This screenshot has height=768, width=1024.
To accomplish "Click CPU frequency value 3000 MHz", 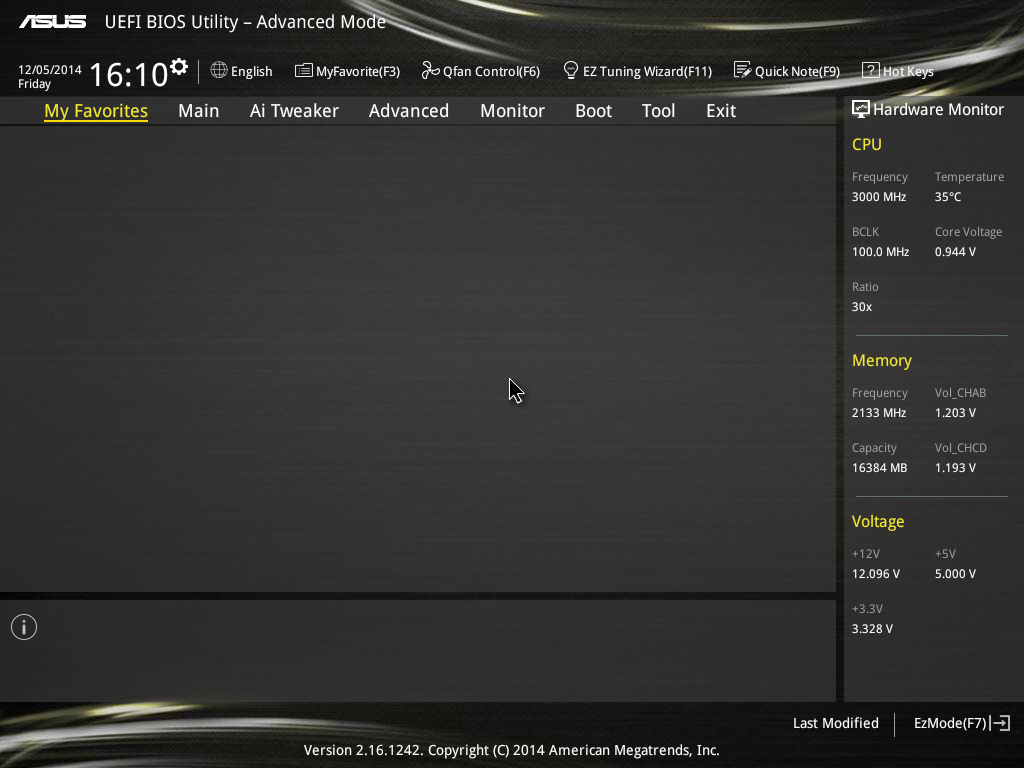I will (x=879, y=197).
